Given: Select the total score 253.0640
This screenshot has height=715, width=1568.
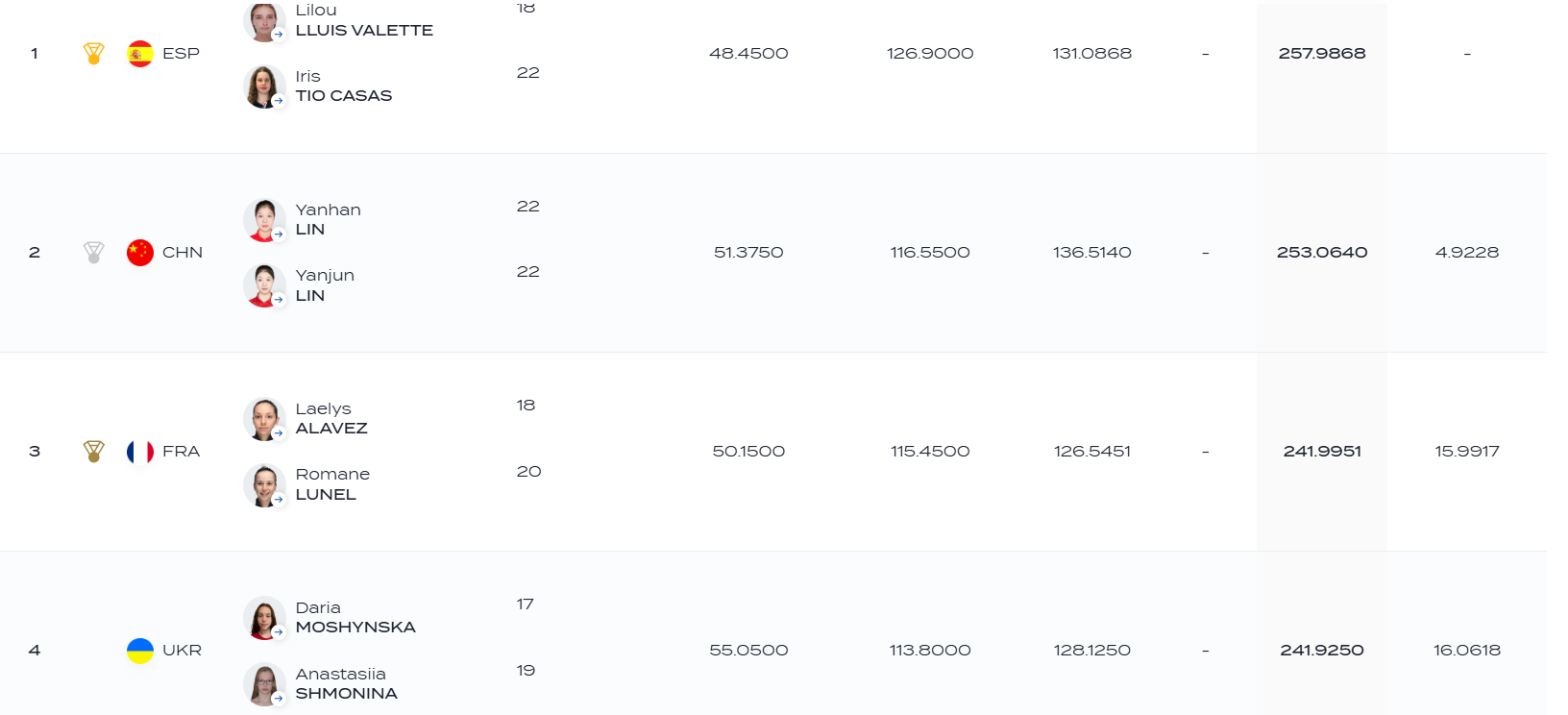Looking at the screenshot, I should 1322,253.
